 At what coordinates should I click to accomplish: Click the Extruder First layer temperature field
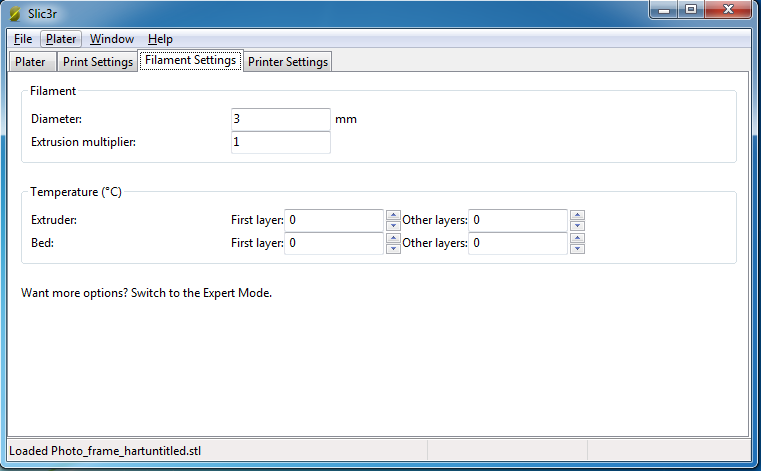[x=334, y=220]
